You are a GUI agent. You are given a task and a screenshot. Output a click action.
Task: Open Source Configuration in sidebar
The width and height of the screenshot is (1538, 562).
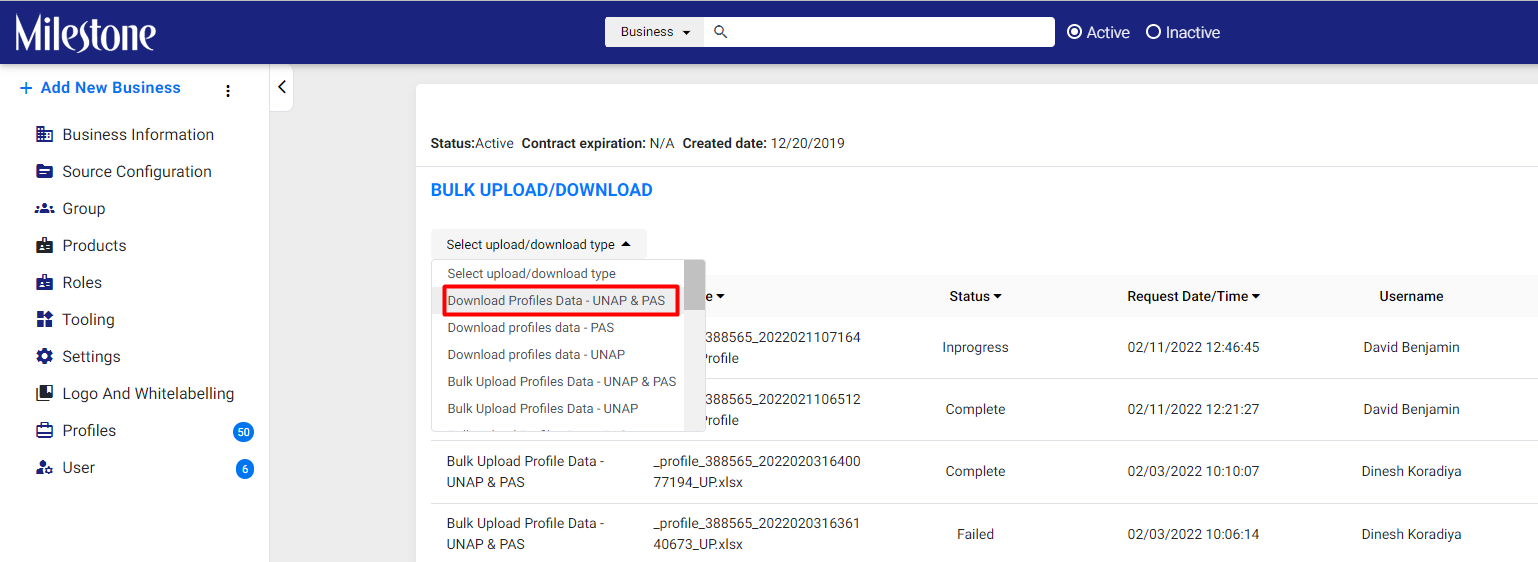(137, 171)
